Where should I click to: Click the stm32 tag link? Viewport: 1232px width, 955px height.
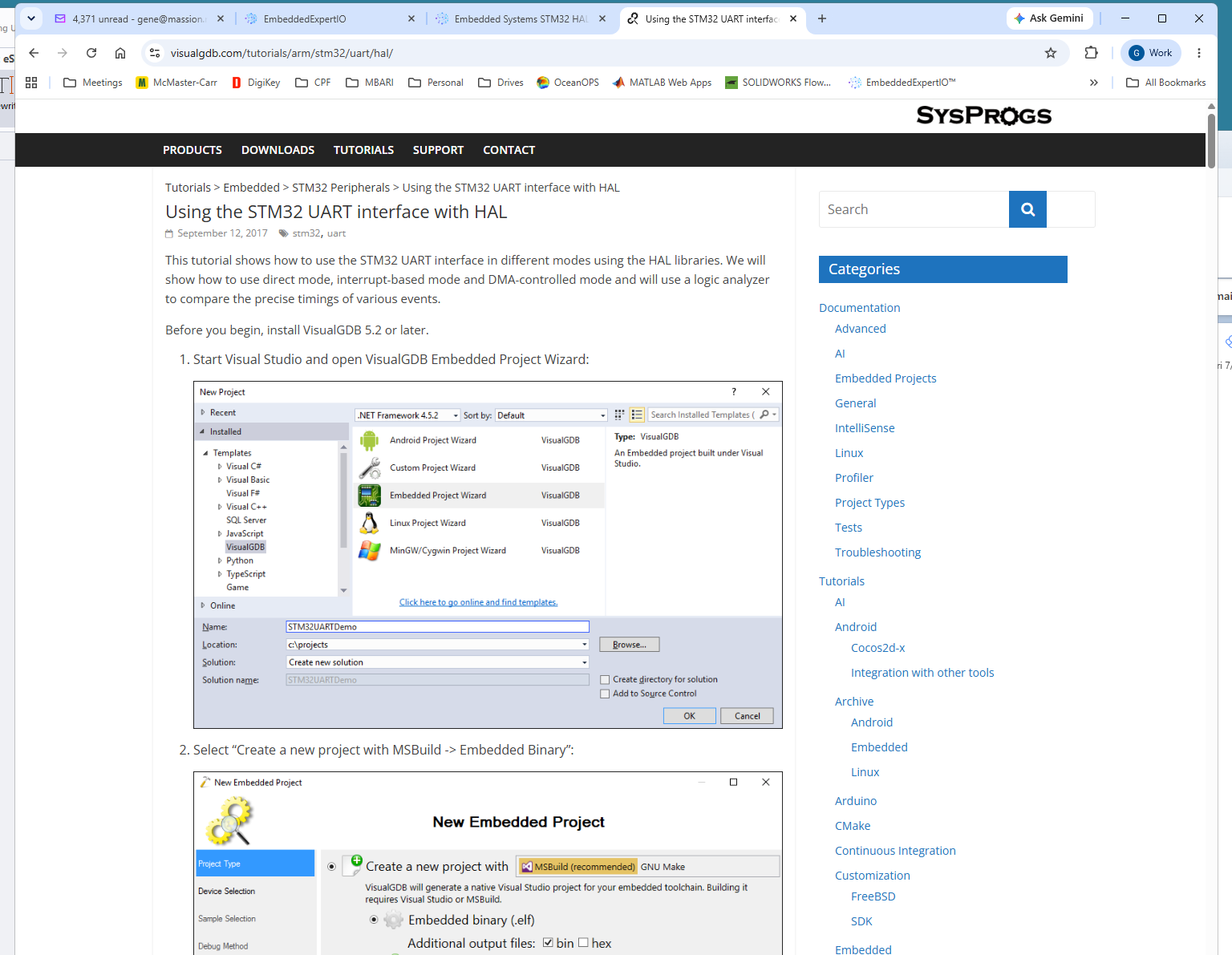306,233
